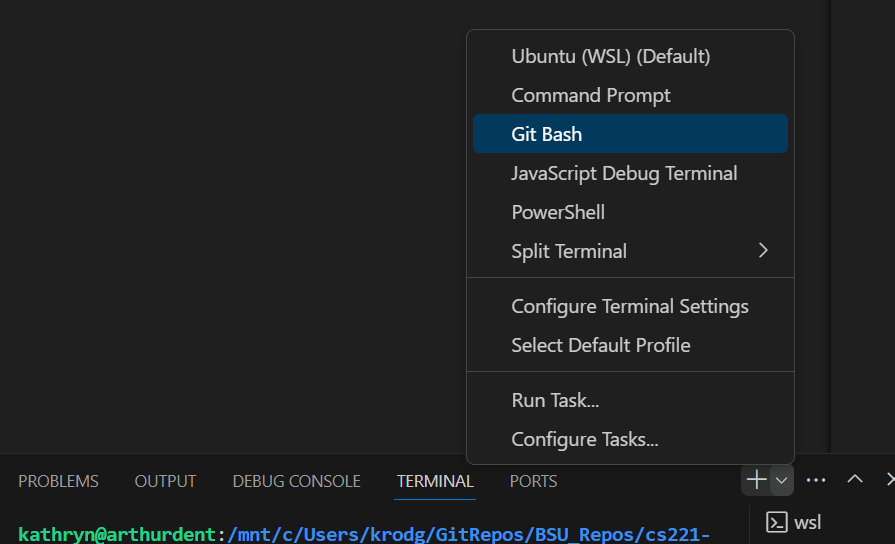Open a JavaScript Debug Terminal
Image resolution: width=895 pixels, height=544 pixels.
[624, 173]
